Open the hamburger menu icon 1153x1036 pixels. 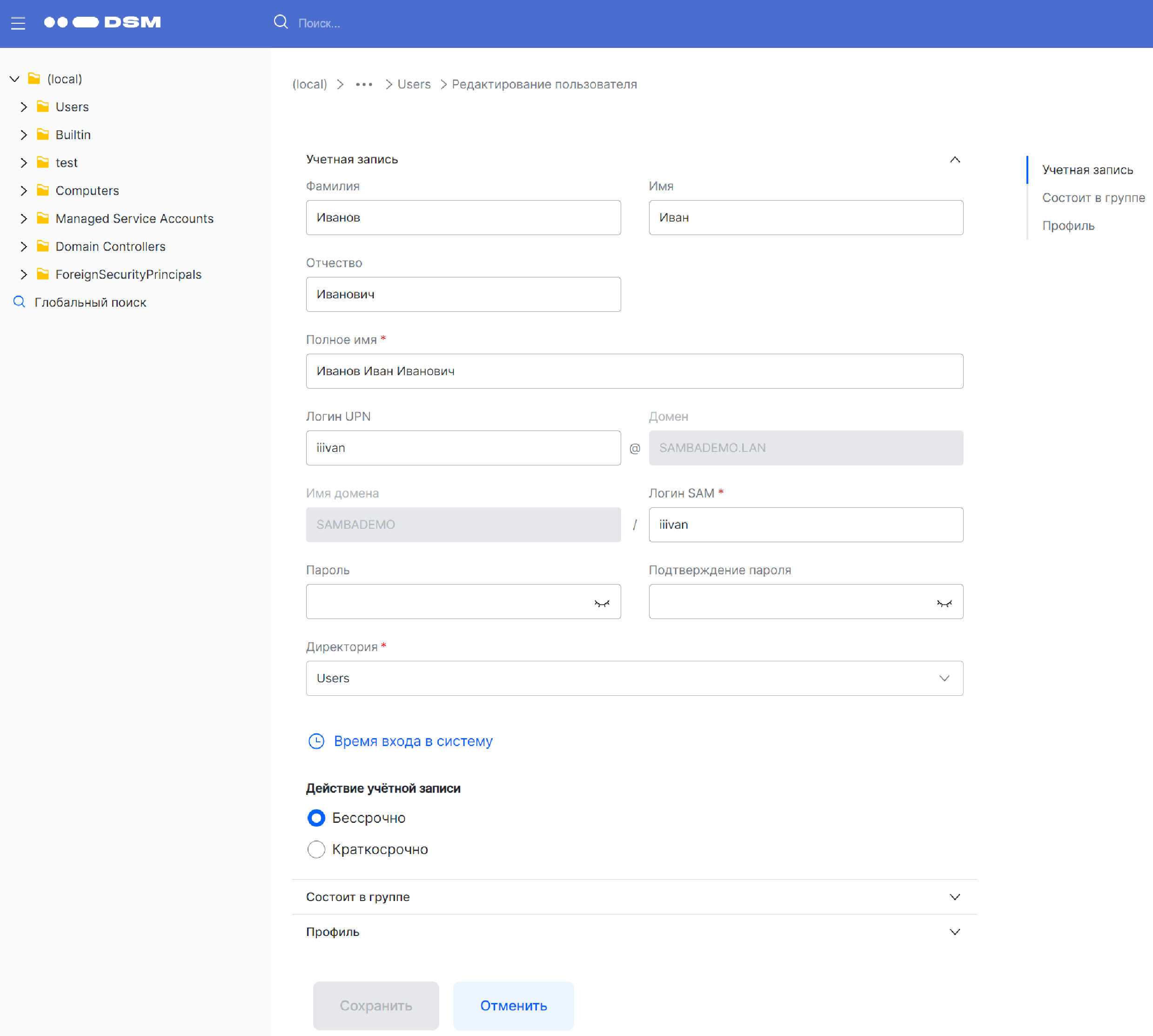coord(18,23)
